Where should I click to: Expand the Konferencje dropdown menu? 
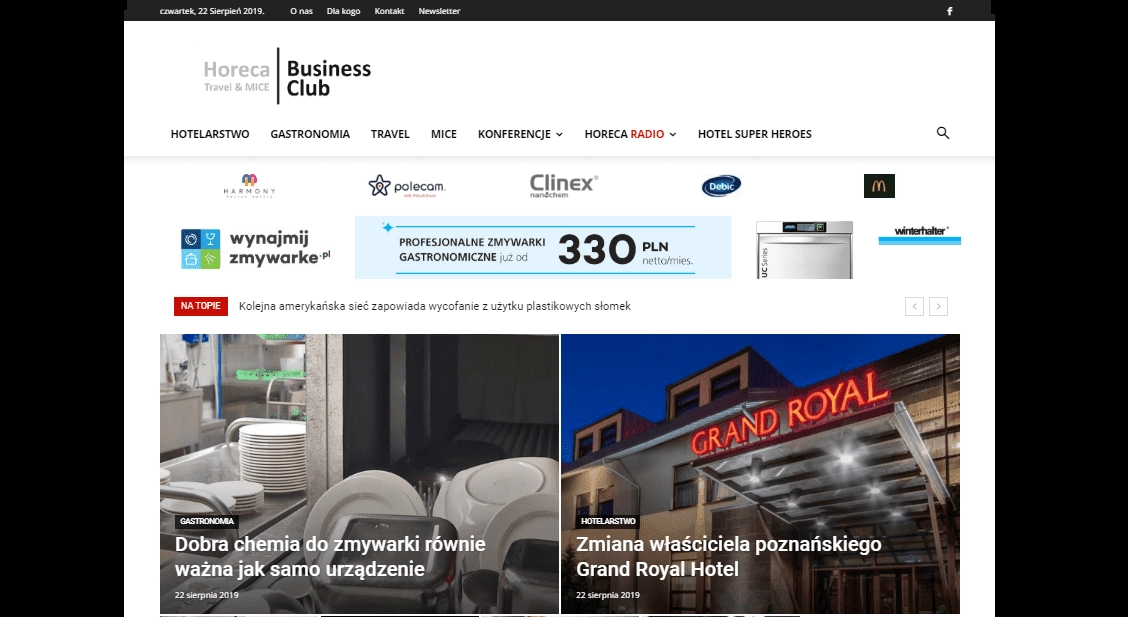point(520,134)
